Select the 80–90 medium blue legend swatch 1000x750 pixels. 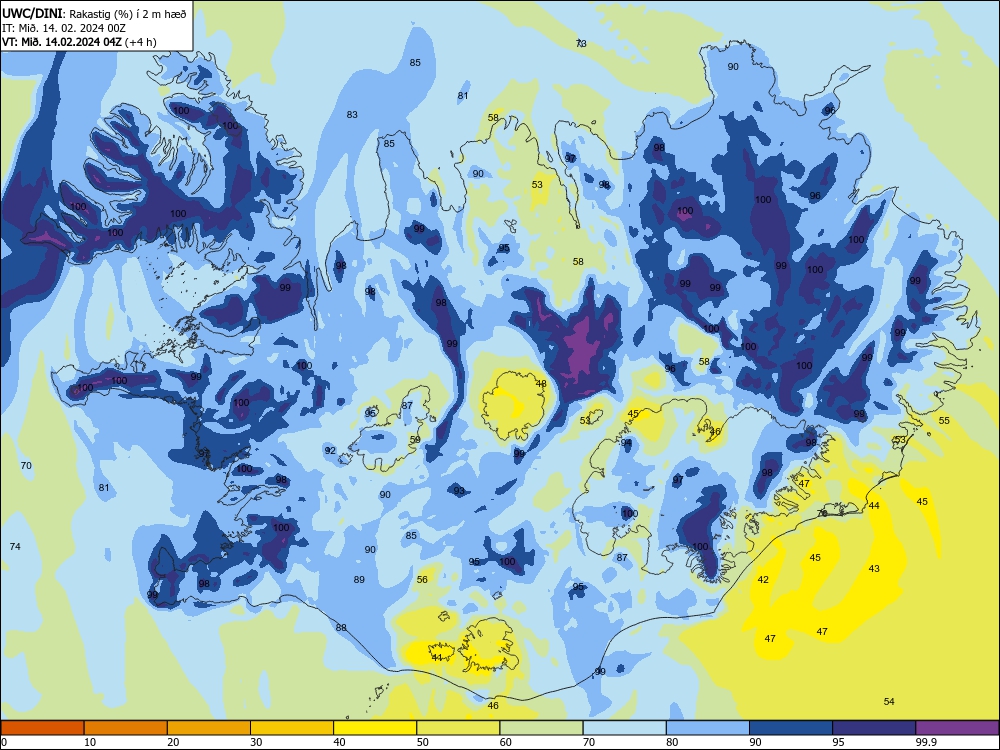708,728
